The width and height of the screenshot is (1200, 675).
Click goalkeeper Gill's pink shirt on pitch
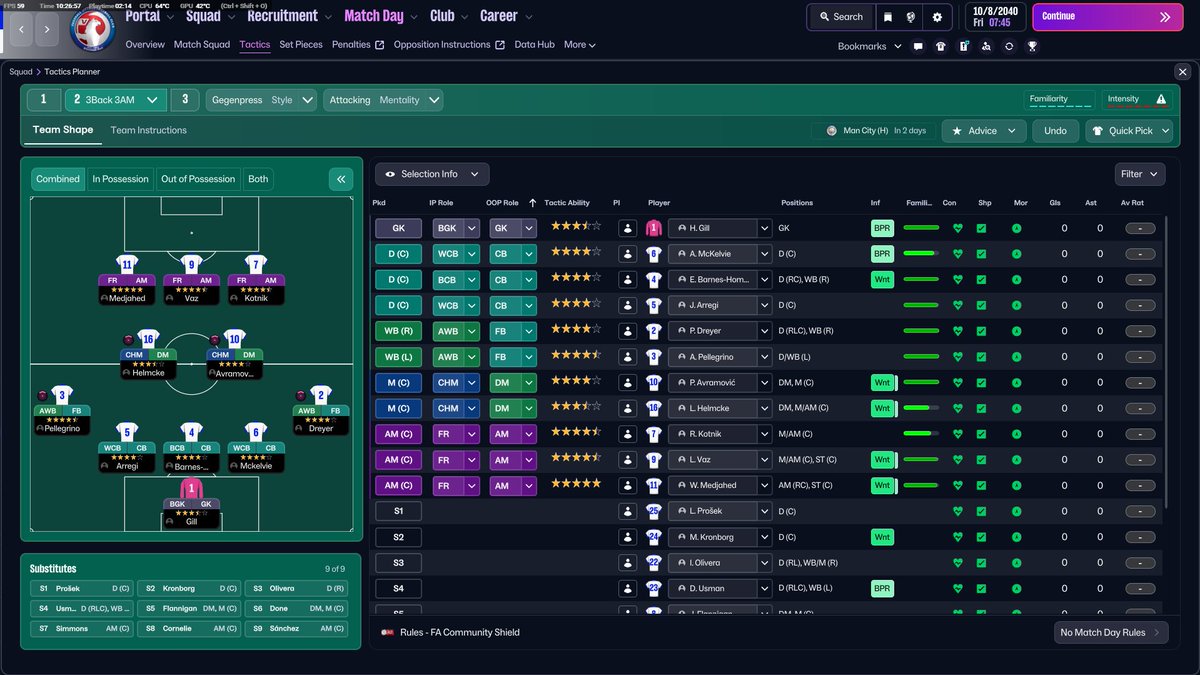tap(192, 489)
